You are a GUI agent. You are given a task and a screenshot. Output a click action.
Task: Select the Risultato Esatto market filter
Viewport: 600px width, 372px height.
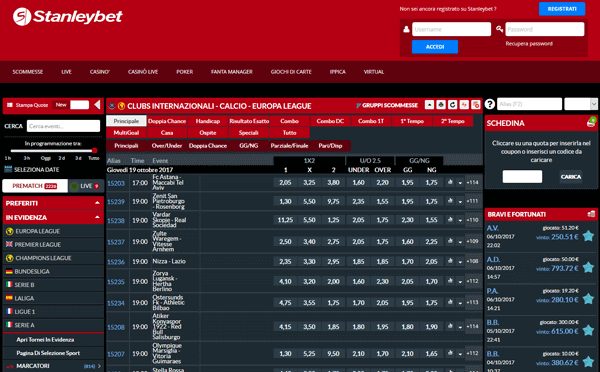tap(249, 121)
